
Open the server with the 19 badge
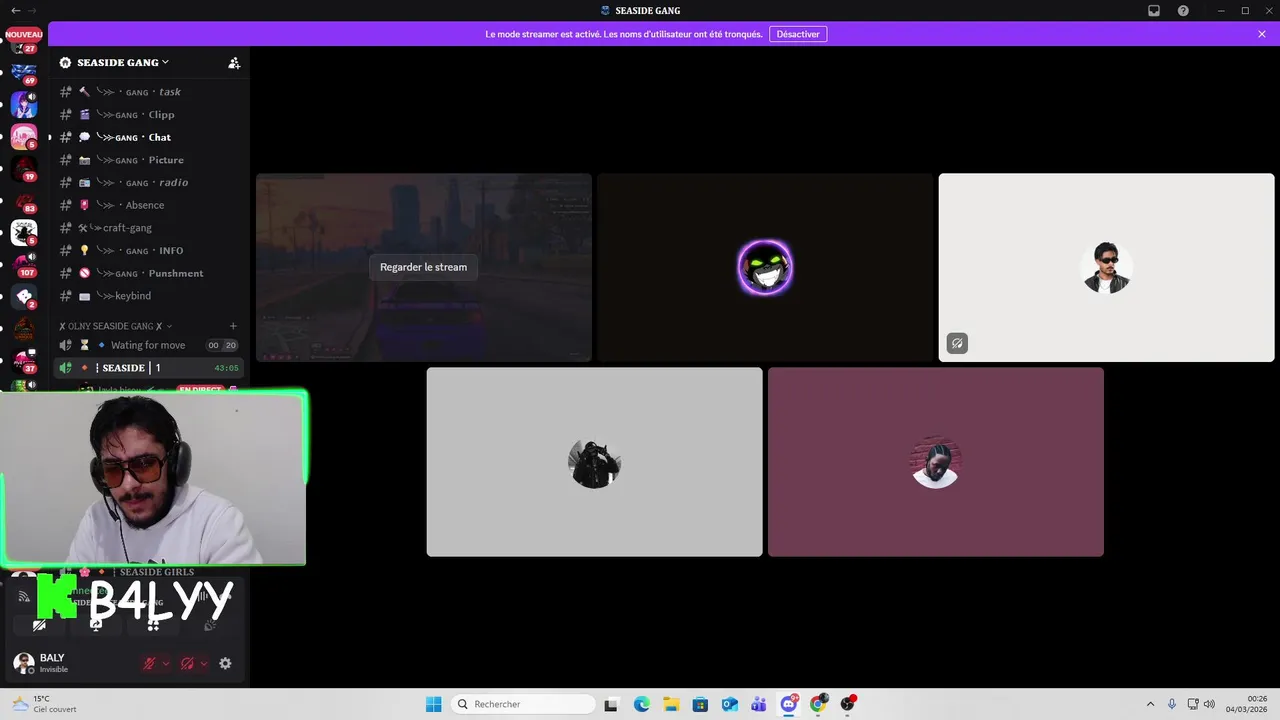tap(24, 168)
